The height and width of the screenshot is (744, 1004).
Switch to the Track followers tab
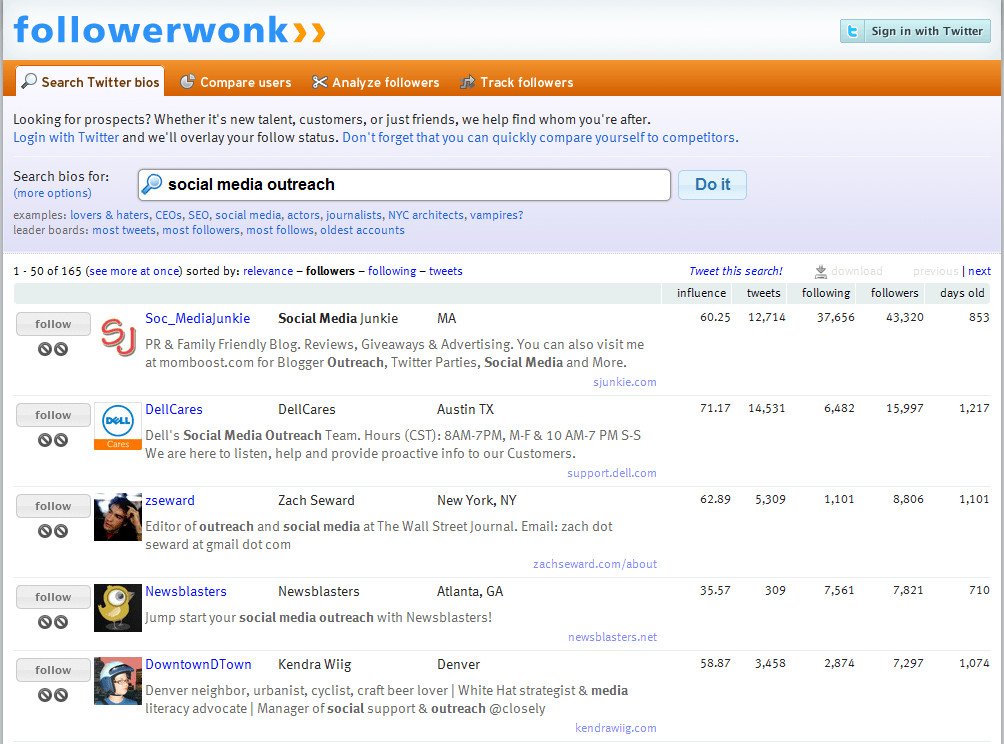point(517,82)
